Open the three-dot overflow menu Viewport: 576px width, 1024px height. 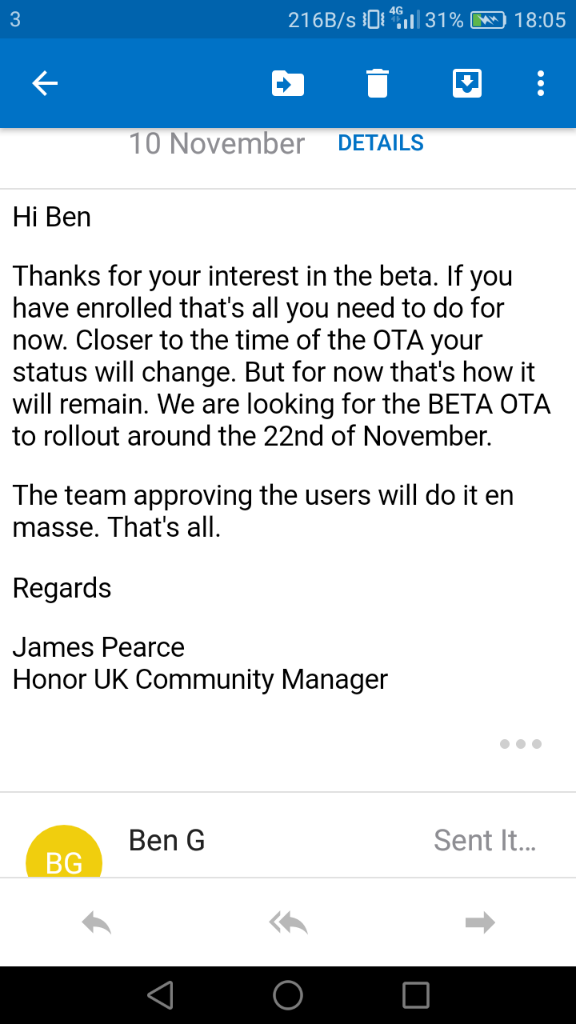click(540, 84)
